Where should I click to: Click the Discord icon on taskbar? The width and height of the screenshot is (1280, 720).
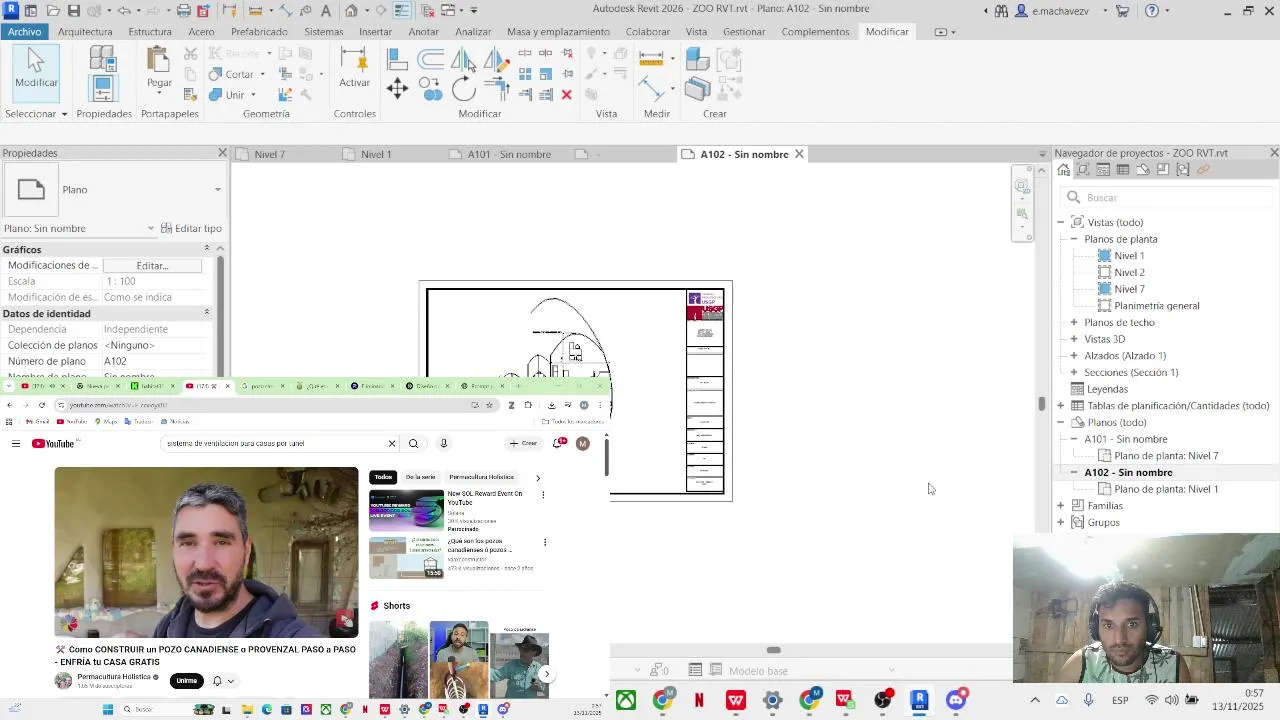click(x=956, y=700)
